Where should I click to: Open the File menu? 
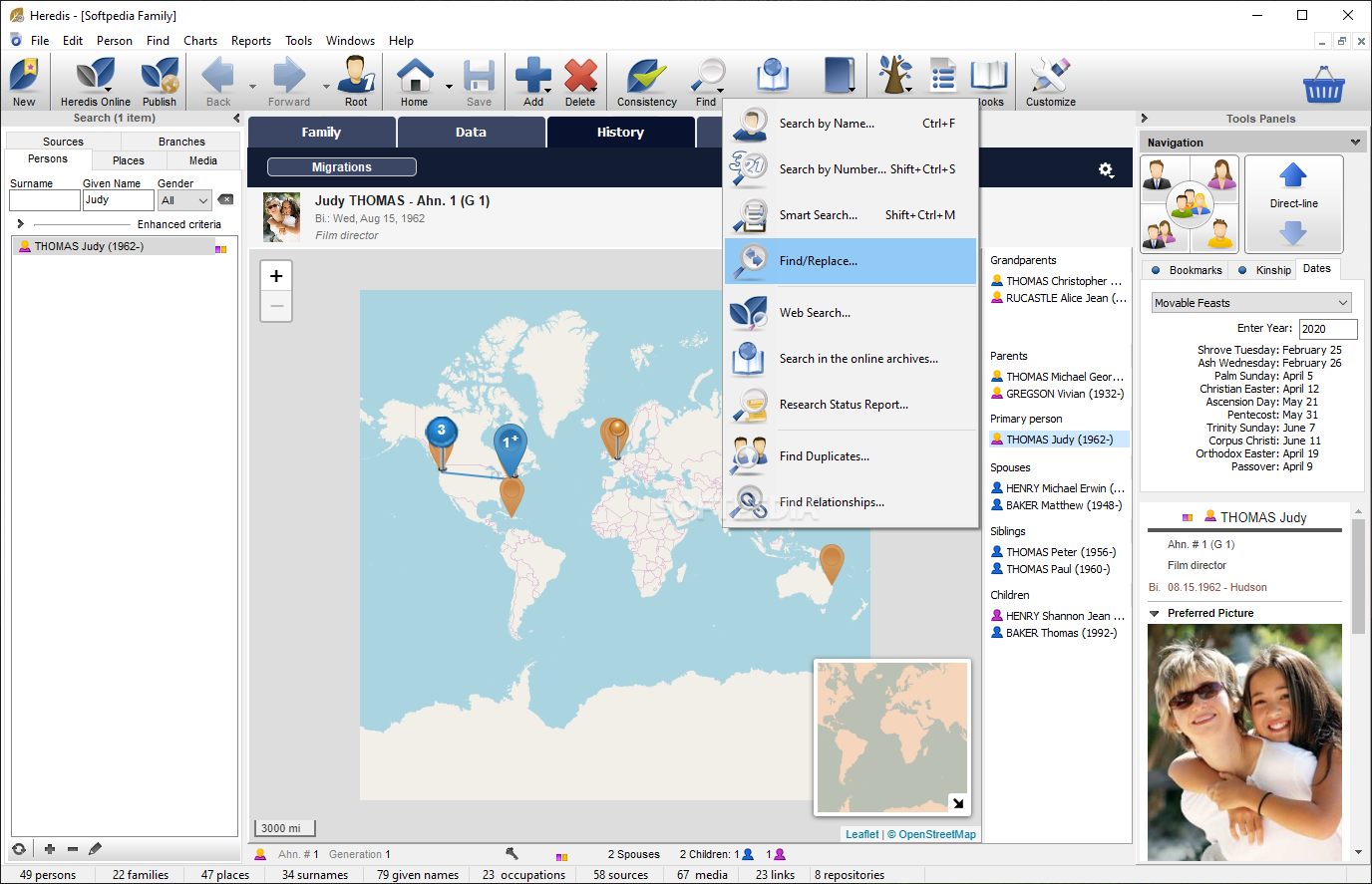tap(40, 41)
